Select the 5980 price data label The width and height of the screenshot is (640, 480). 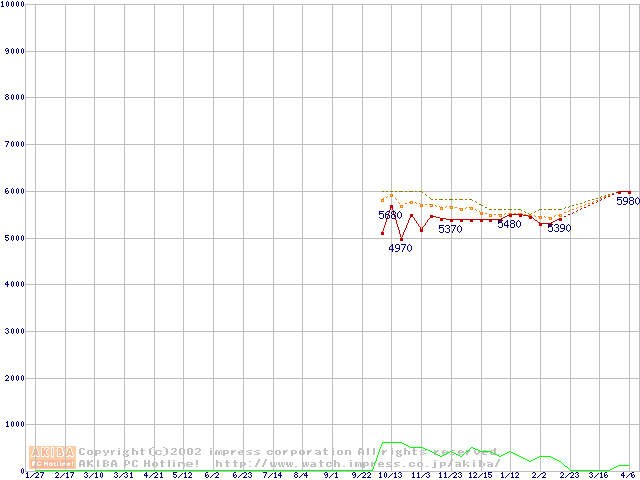pos(627,201)
